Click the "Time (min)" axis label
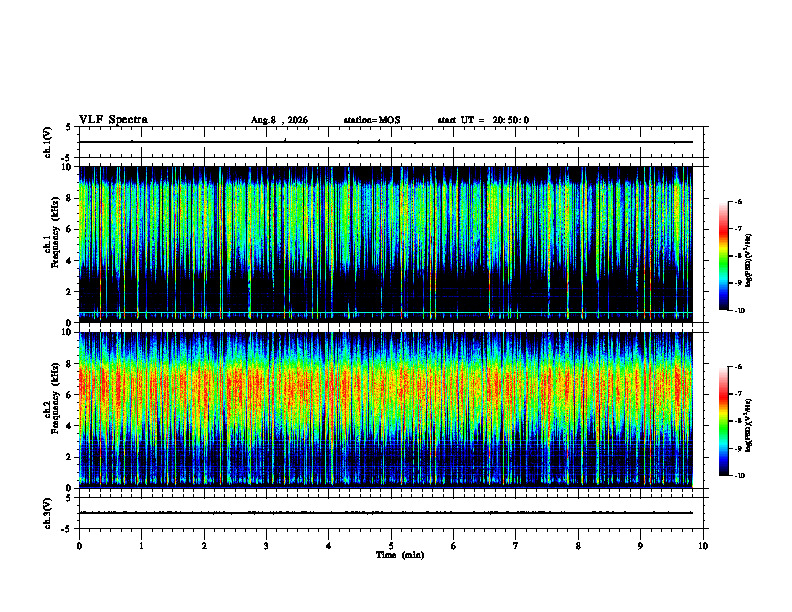The height and width of the screenshot is (612, 792). pos(400,555)
